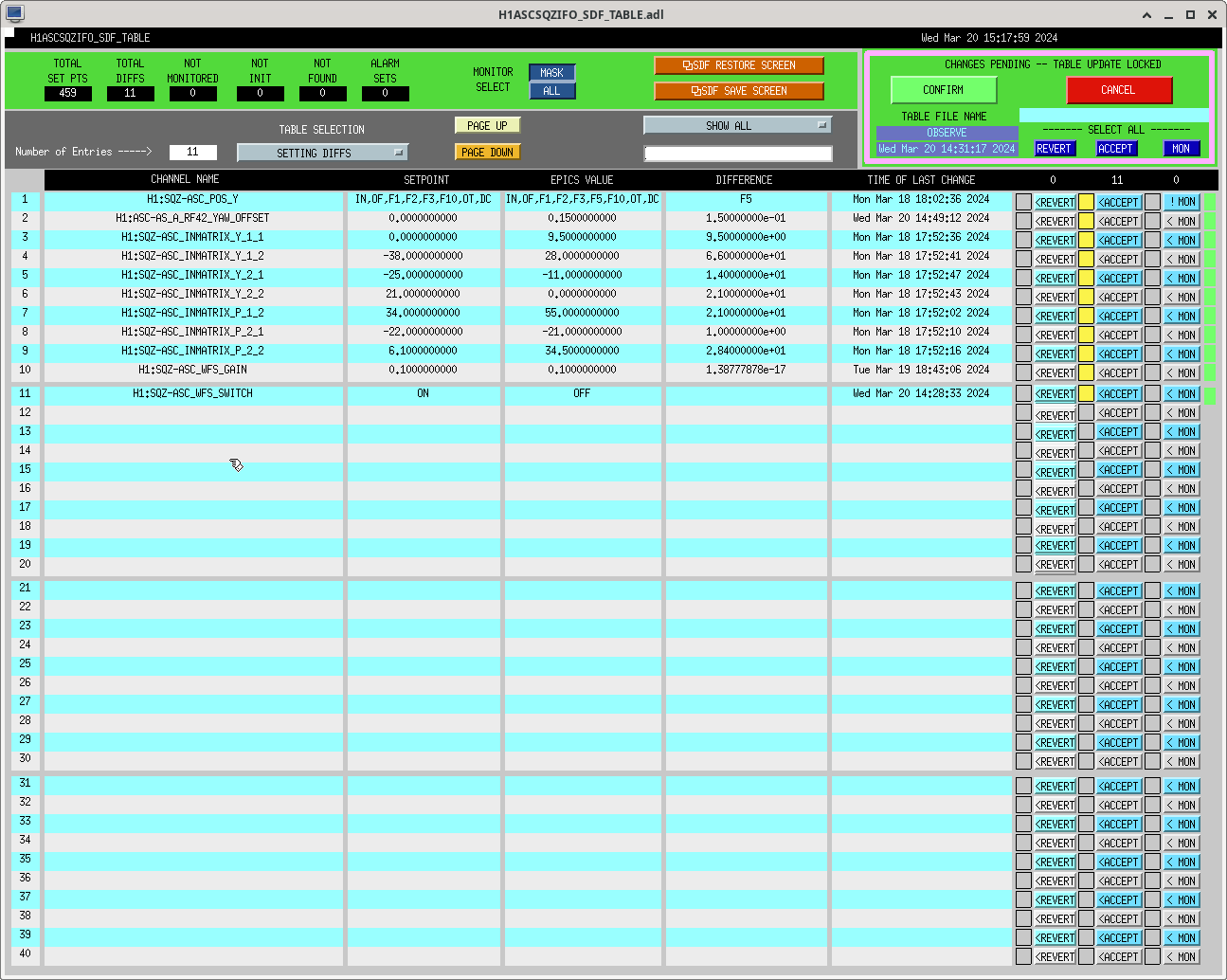Expand the SHOW ALL dropdown
The width and height of the screenshot is (1227, 980).
737,125
